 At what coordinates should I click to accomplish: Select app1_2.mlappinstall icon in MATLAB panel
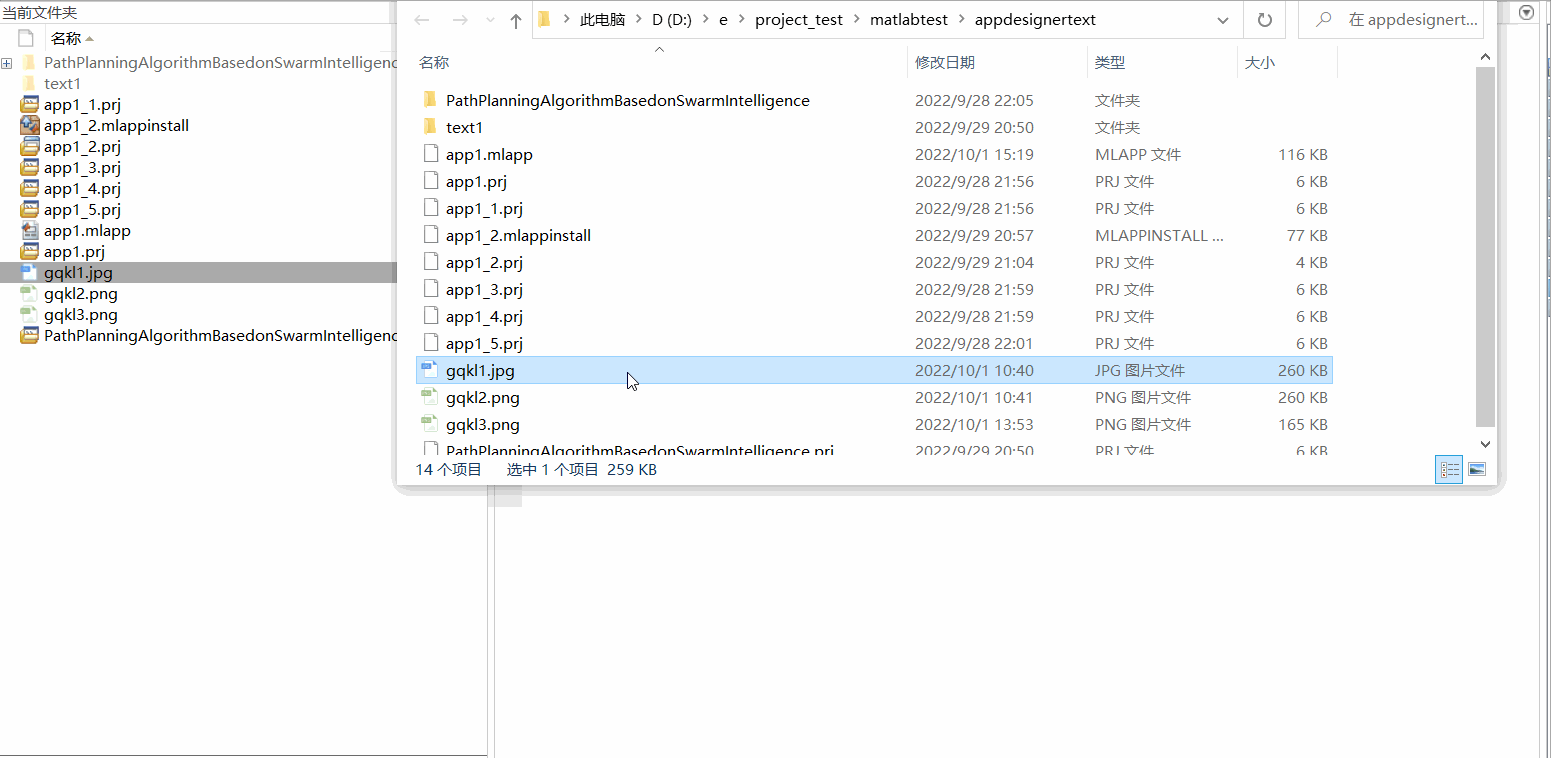click(x=30, y=126)
